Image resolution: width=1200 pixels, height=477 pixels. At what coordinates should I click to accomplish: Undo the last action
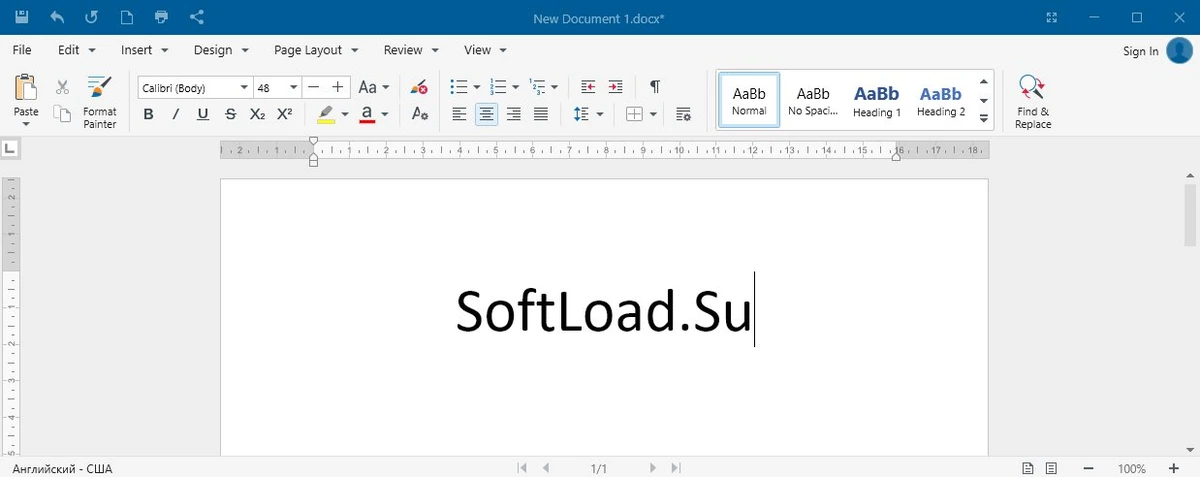click(57, 17)
